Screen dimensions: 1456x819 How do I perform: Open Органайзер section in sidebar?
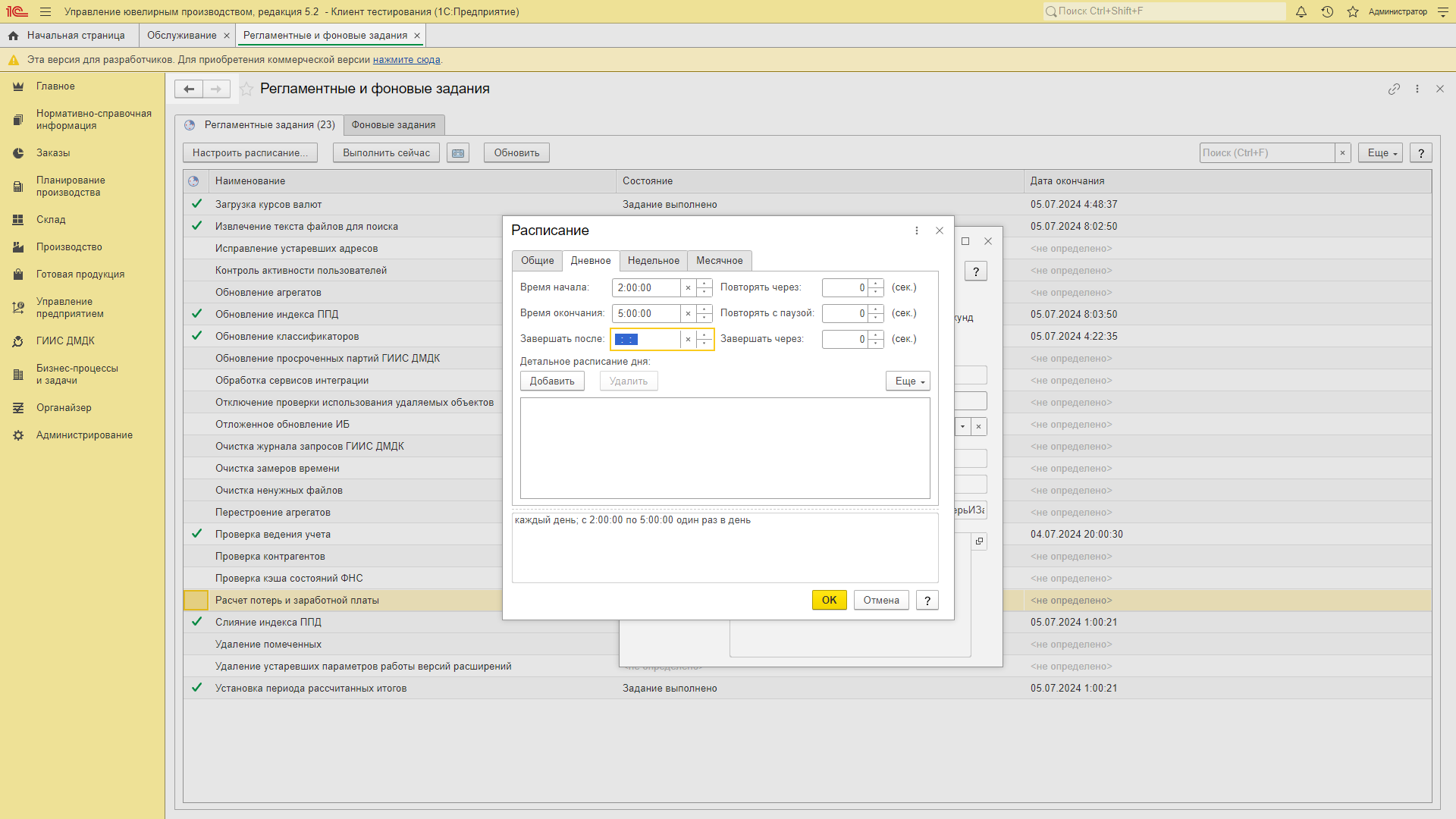(x=82, y=408)
